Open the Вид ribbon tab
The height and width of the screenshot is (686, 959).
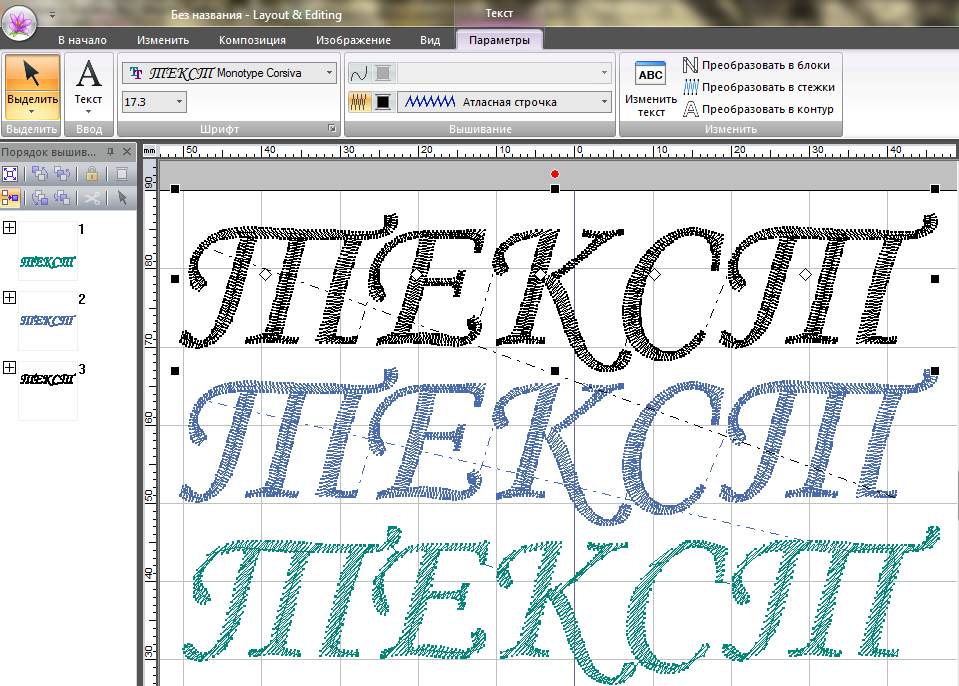[x=429, y=40]
